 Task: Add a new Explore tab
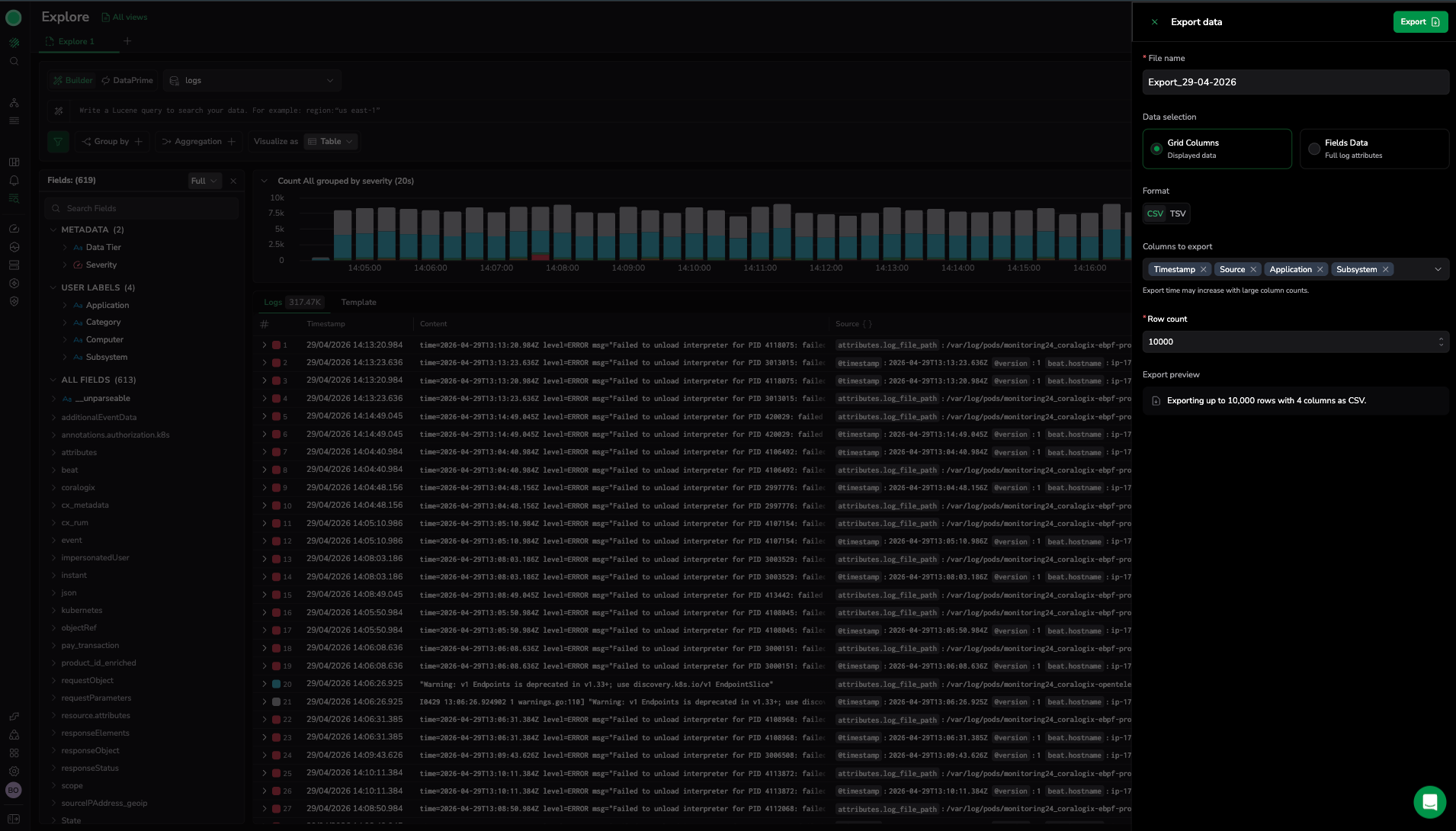pos(127,41)
